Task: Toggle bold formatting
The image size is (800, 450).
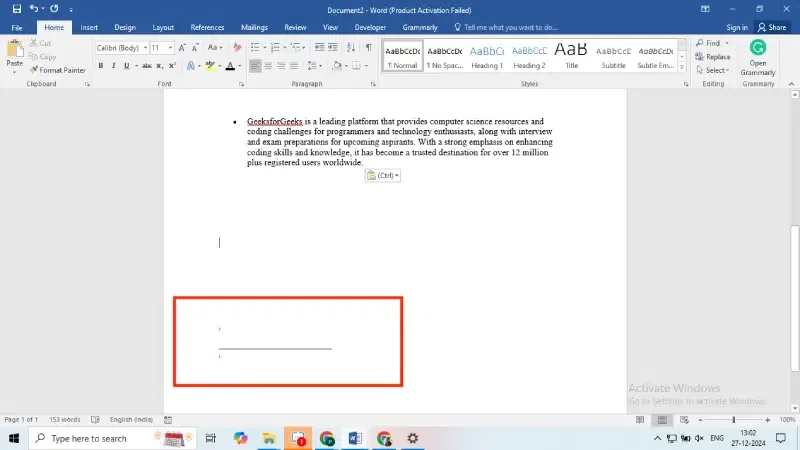Action: pyautogui.click(x=101, y=66)
